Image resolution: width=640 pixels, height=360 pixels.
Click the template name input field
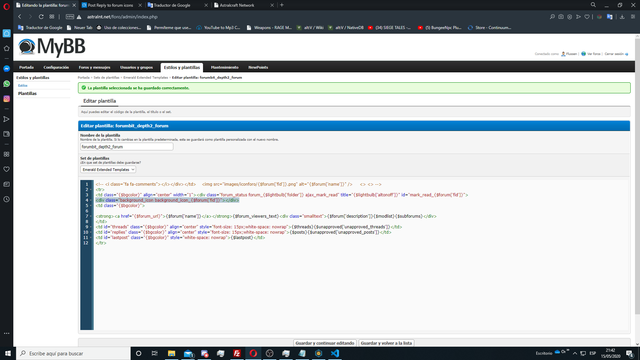pyautogui.click(x=127, y=147)
